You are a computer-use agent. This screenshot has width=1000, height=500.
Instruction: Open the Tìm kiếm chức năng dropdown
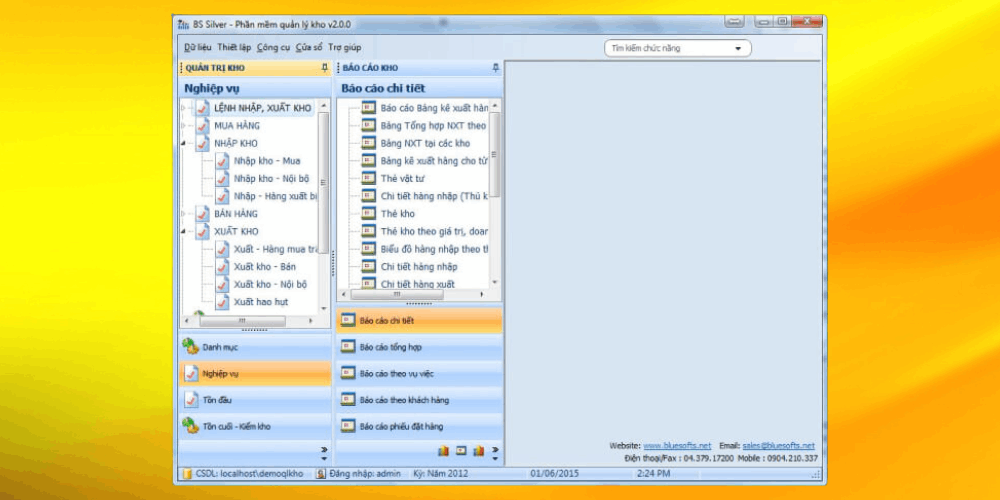(739, 48)
